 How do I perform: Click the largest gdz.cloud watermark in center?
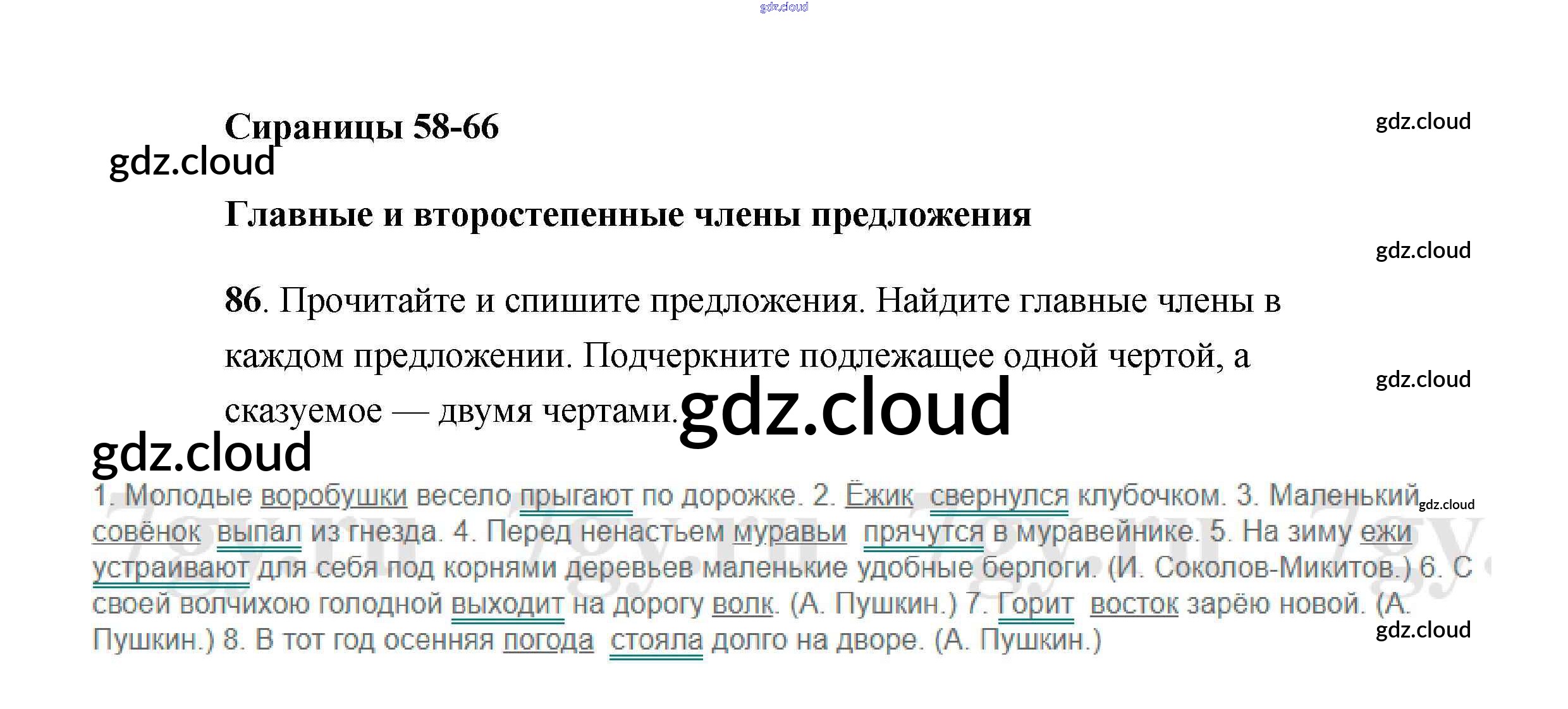pyautogui.click(x=845, y=408)
